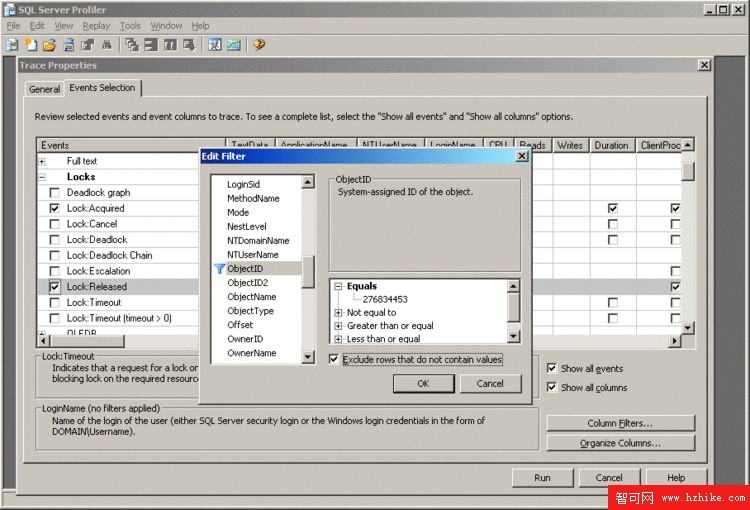This screenshot has width=750, height=510.
Task: Select NTUserName in filter column list
Action: coord(253,255)
